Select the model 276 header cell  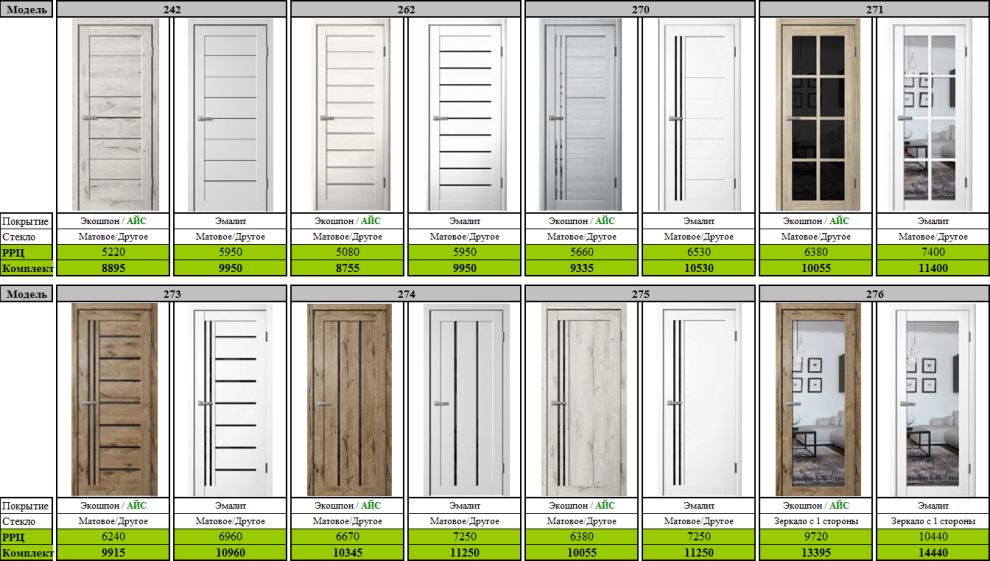(874, 294)
